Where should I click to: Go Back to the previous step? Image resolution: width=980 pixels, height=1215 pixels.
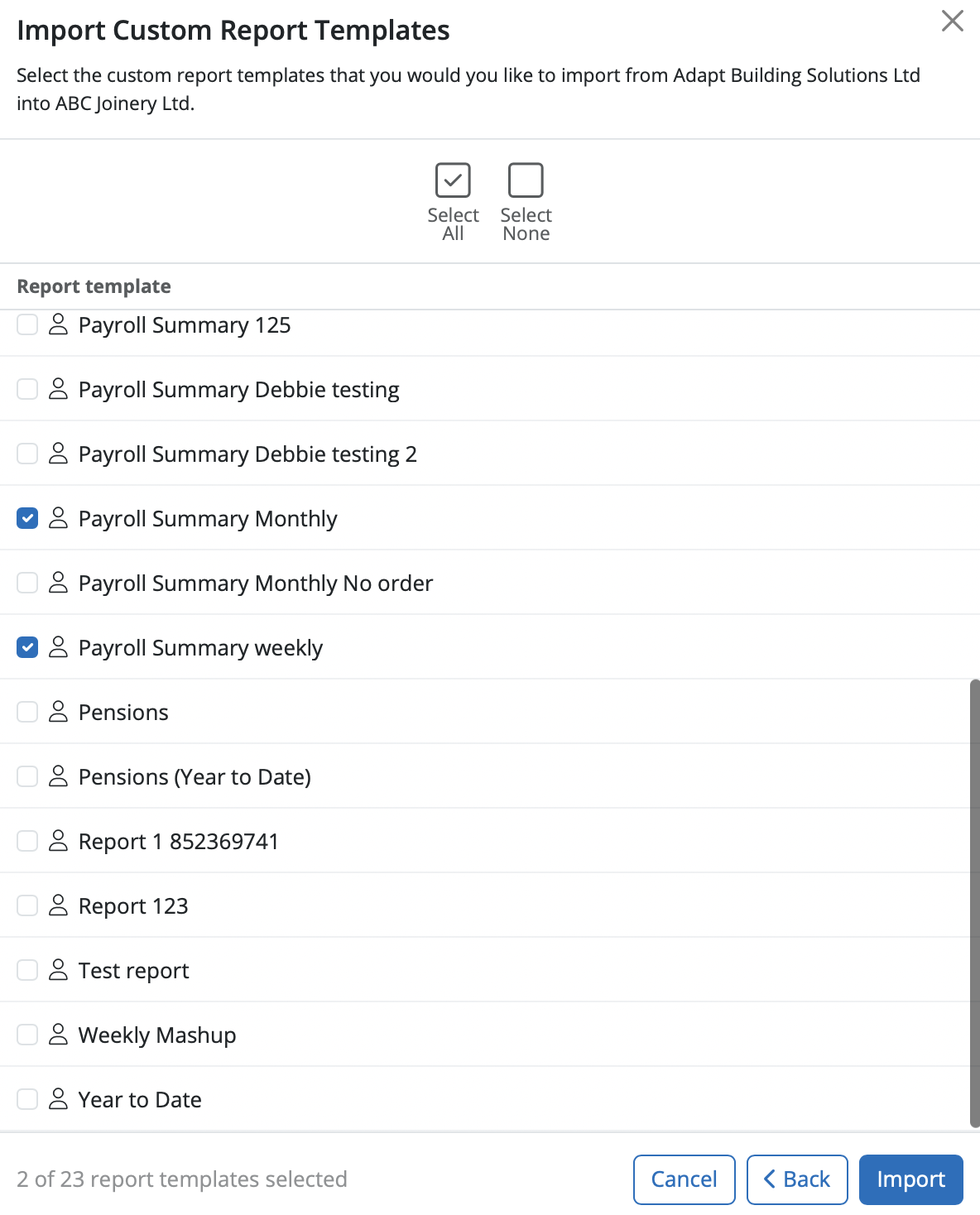(x=796, y=1179)
